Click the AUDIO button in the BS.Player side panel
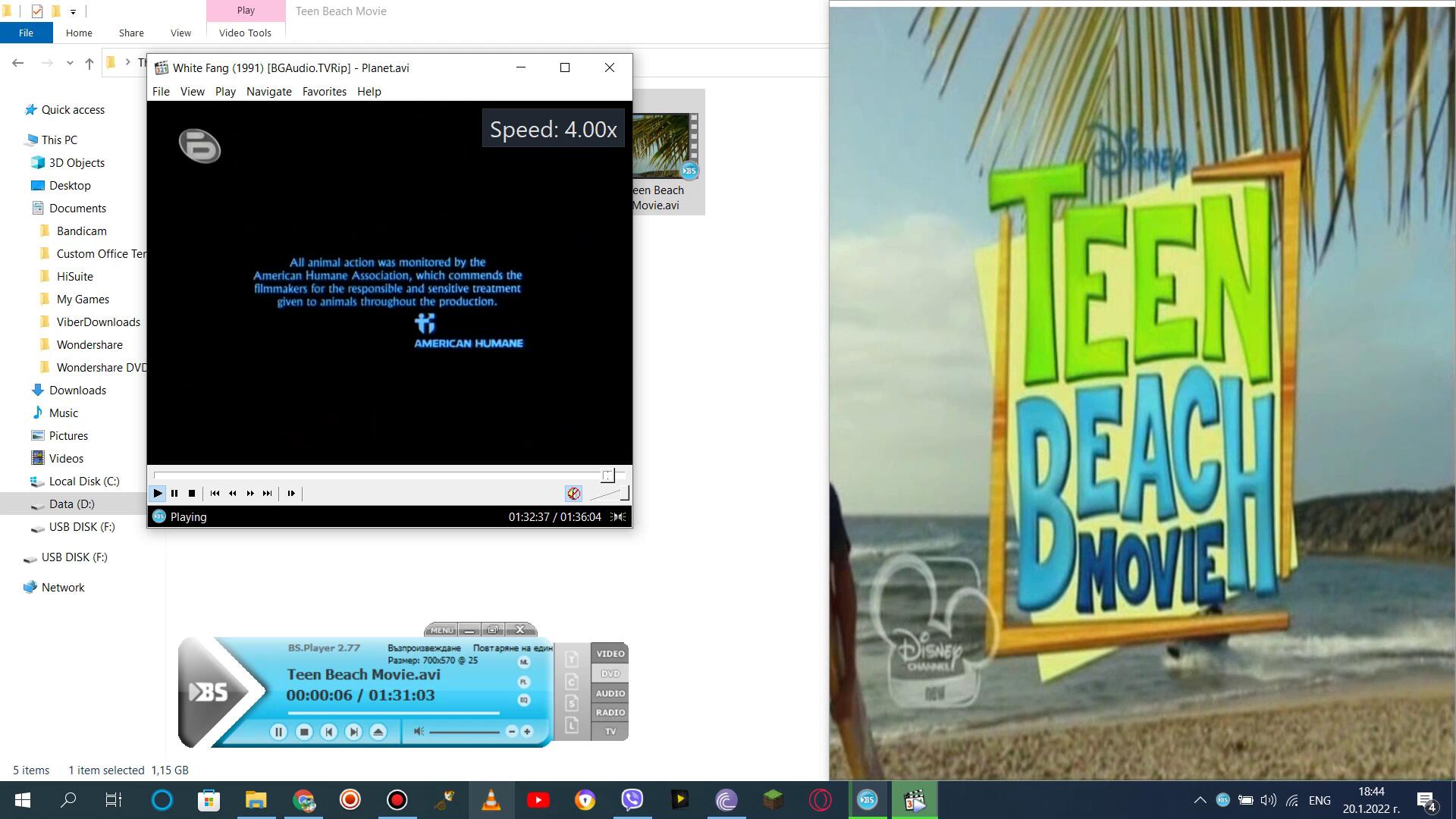Image resolution: width=1456 pixels, height=819 pixels. (610, 693)
